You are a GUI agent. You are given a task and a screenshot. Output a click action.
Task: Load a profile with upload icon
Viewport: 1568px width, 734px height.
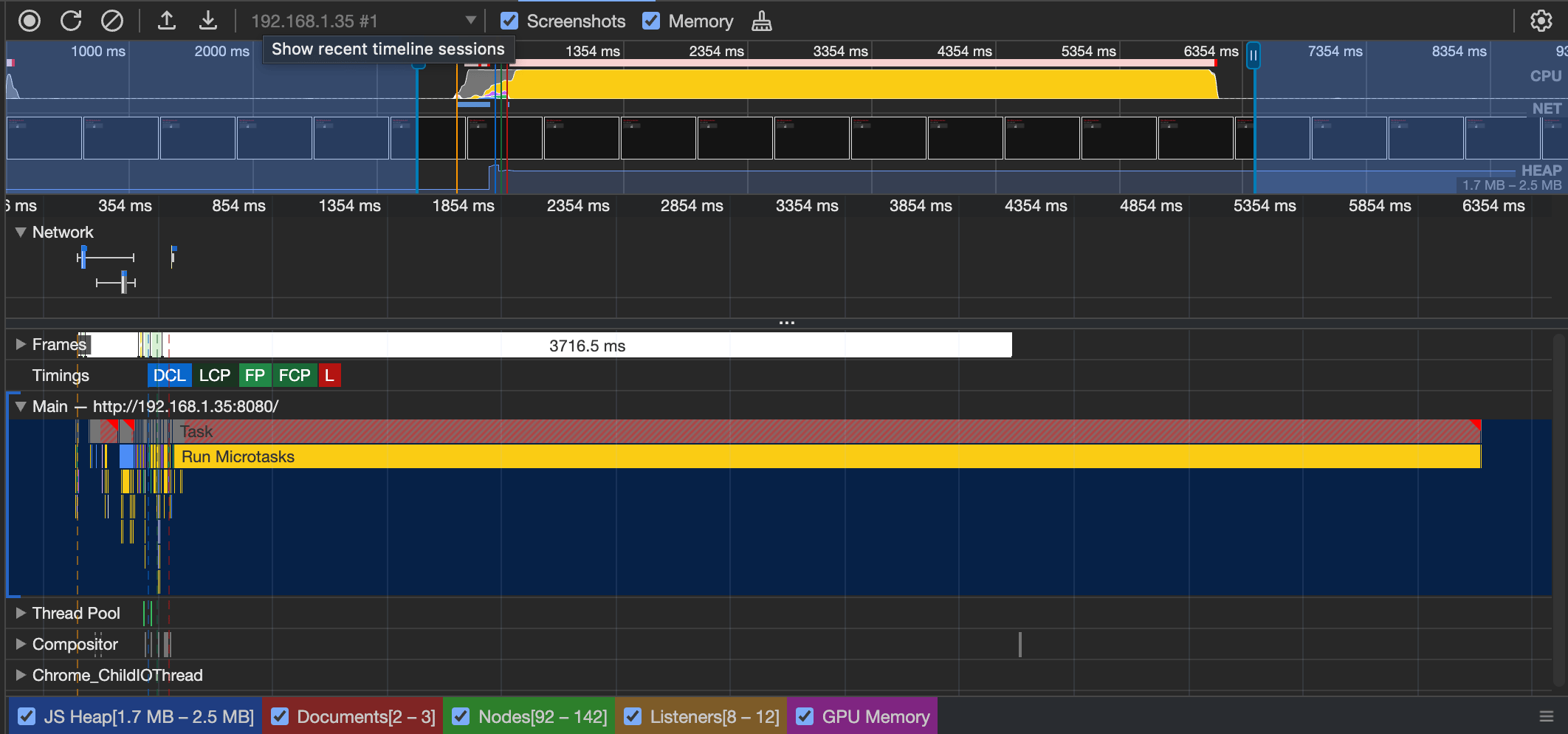tap(167, 21)
